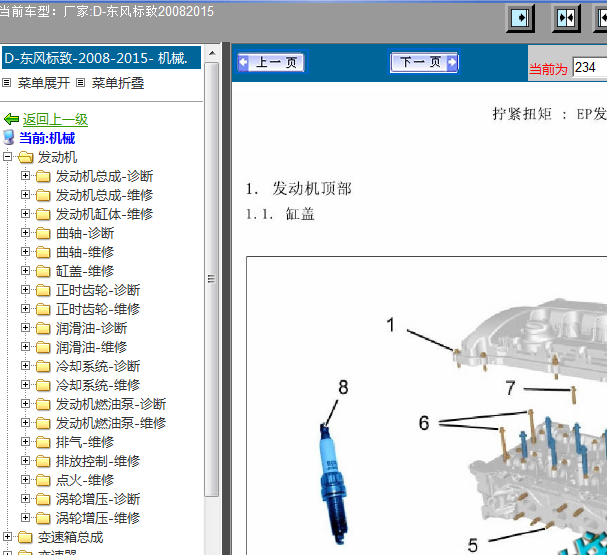The height and width of the screenshot is (555, 607).
Task: Go to next page (下一页)
Action: tap(424, 62)
